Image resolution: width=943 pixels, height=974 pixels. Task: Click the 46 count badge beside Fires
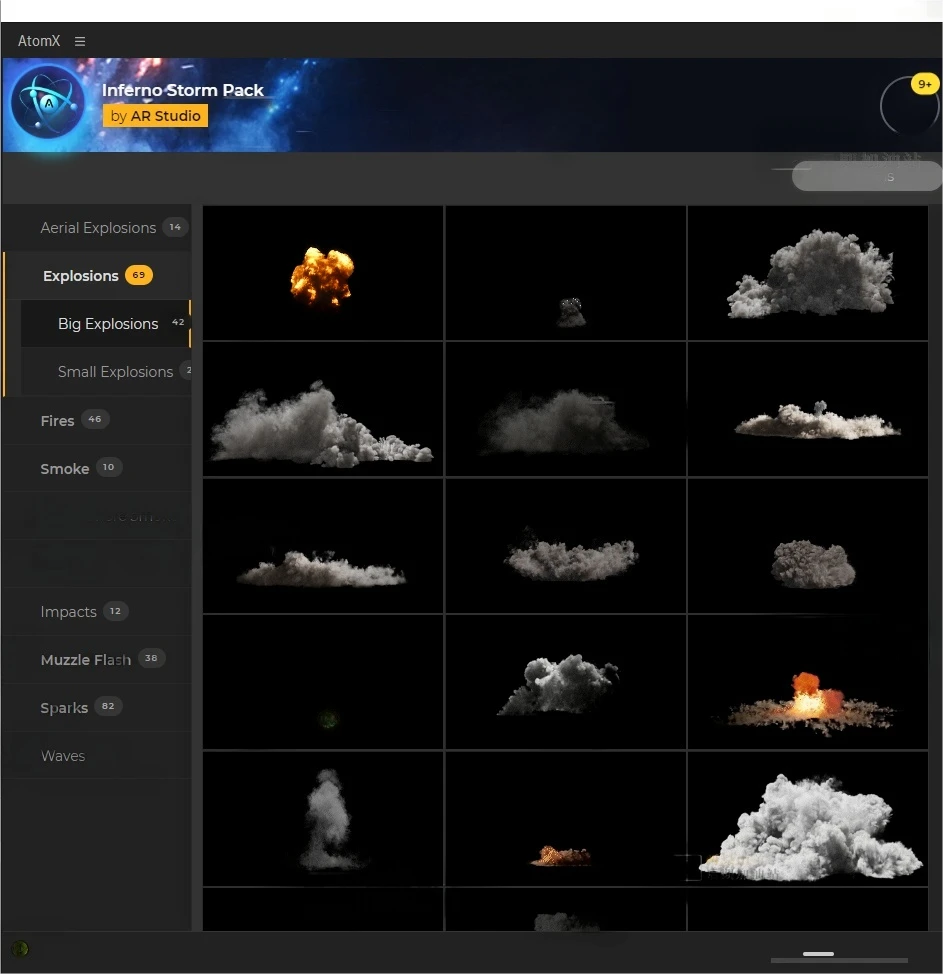[x=95, y=420]
